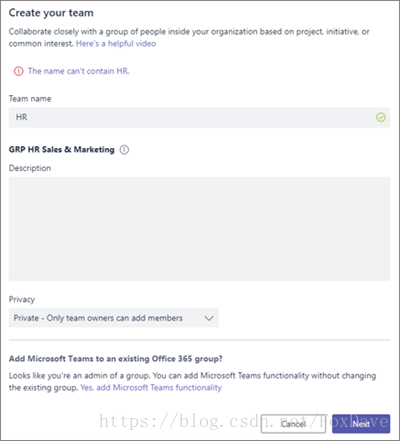Click inside the Description text area
This screenshot has width=400, height=441.
[199, 229]
